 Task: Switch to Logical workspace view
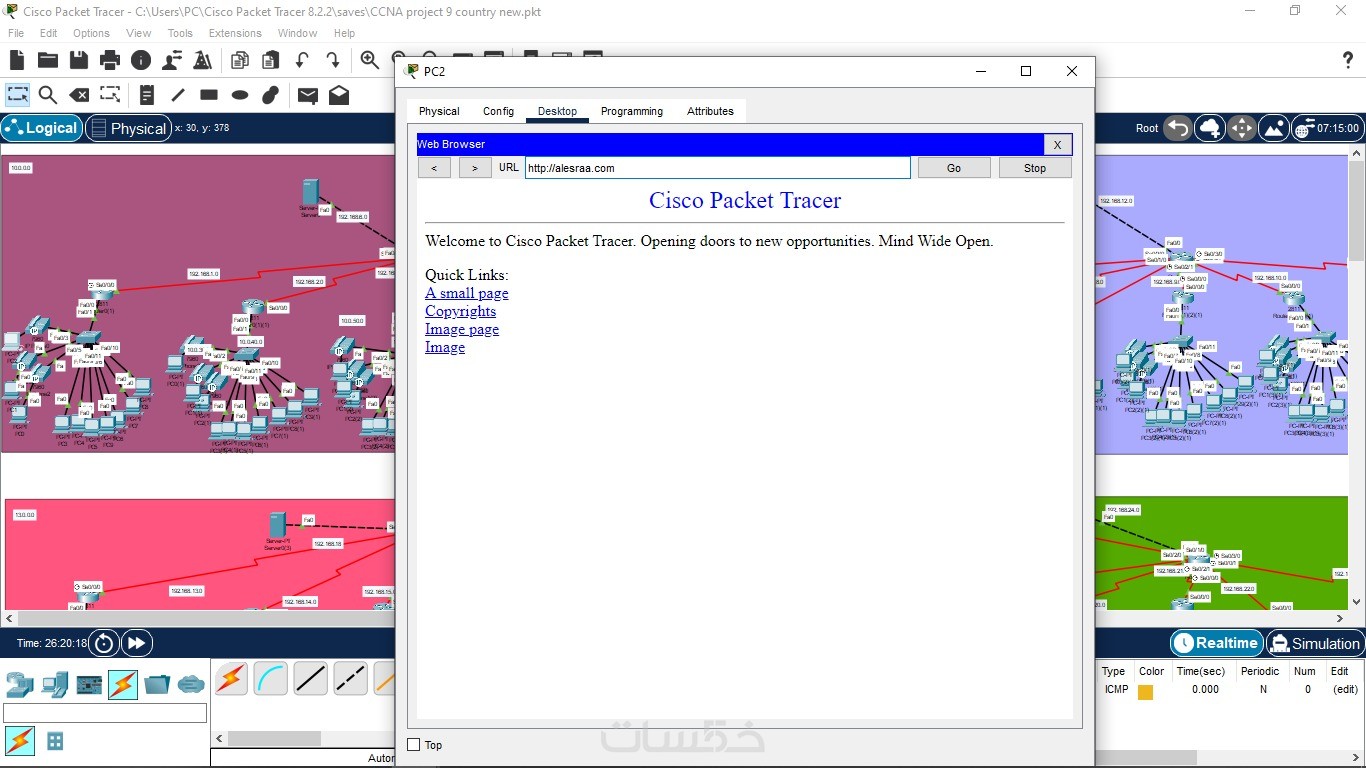[x=42, y=128]
